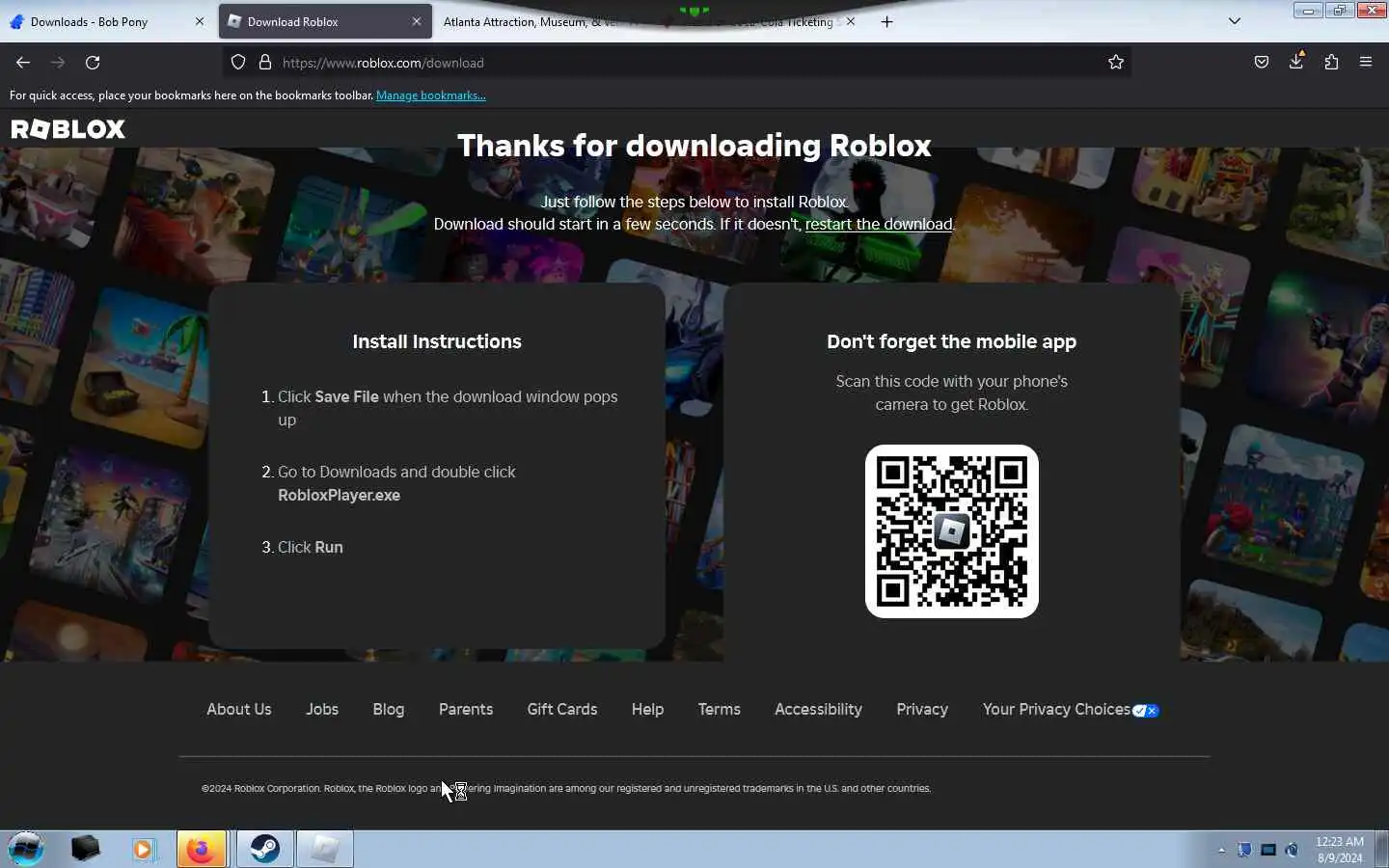Click the 'Thanks for downloading Roblox' heading
The image size is (1389, 868).
[x=694, y=146]
